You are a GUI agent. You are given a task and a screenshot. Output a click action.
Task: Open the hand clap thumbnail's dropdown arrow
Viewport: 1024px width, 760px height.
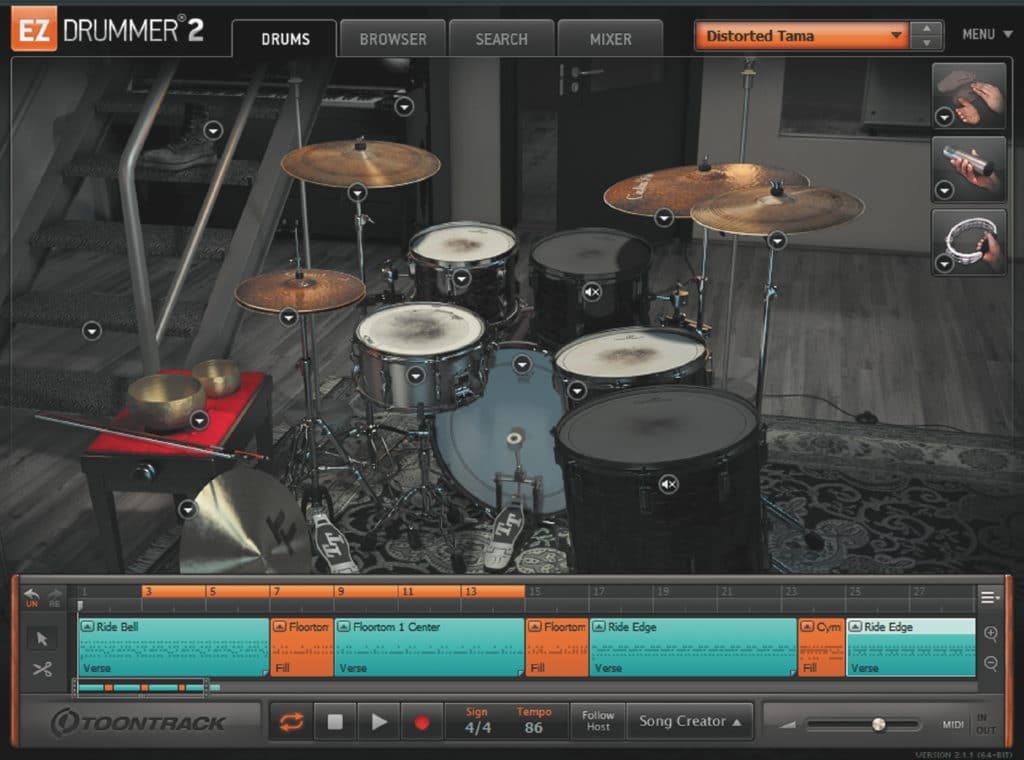click(944, 117)
